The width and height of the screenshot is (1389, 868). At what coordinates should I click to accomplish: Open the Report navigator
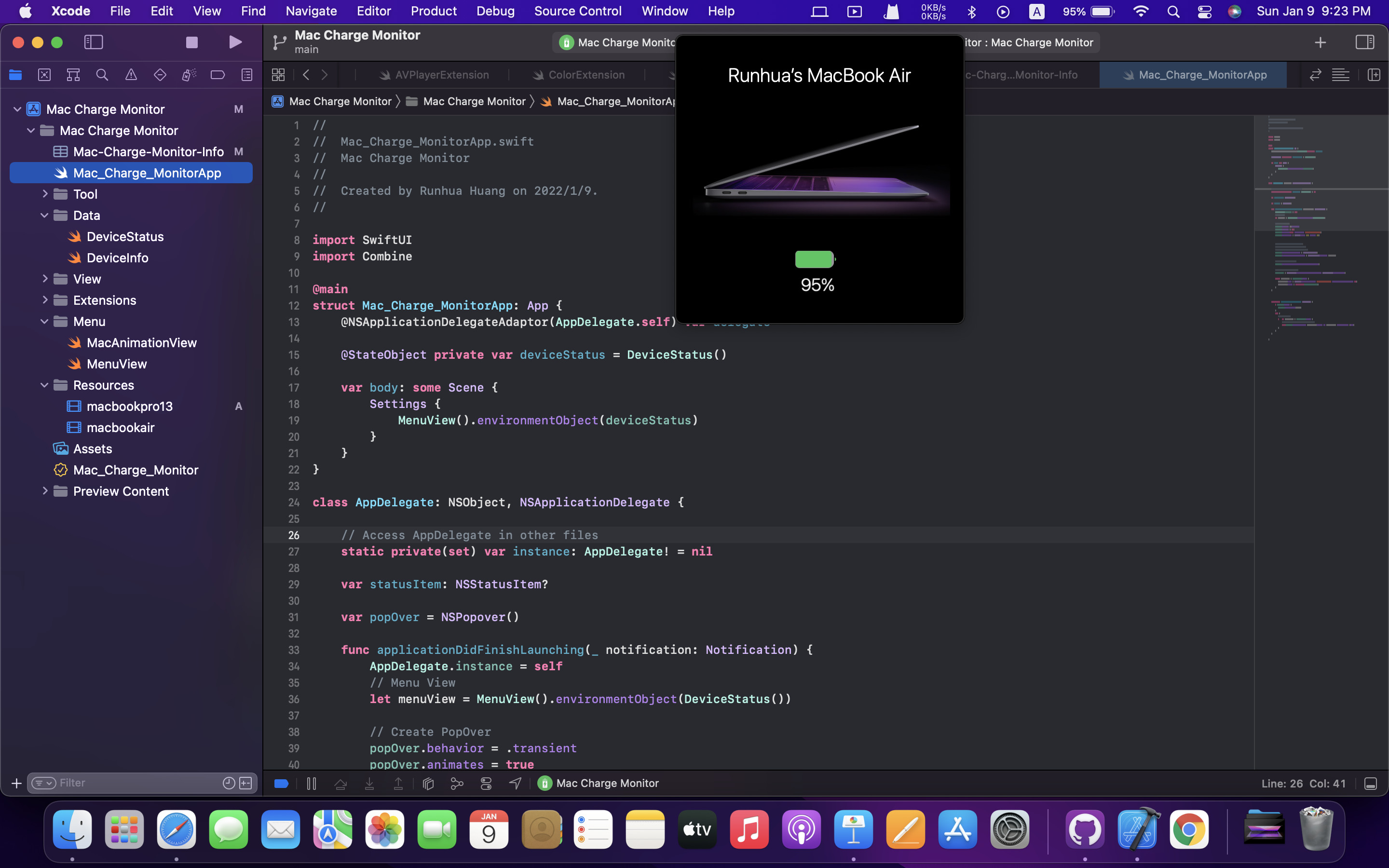[247, 75]
